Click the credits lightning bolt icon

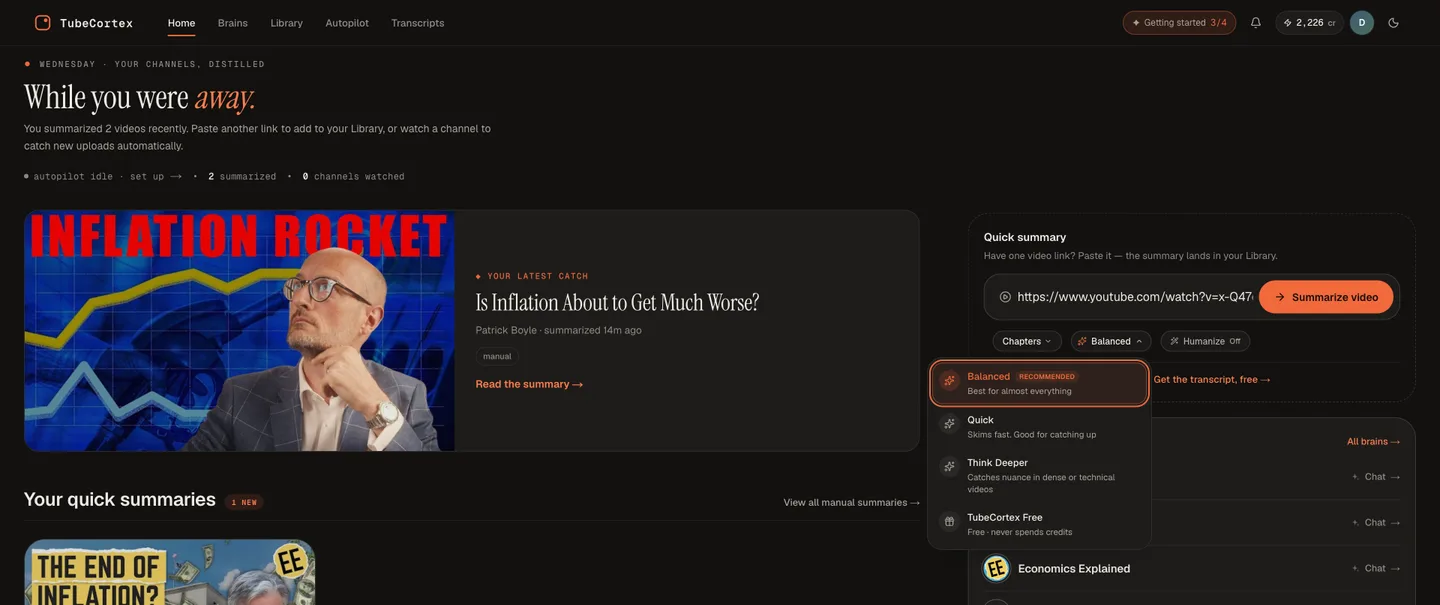point(1288,23)
